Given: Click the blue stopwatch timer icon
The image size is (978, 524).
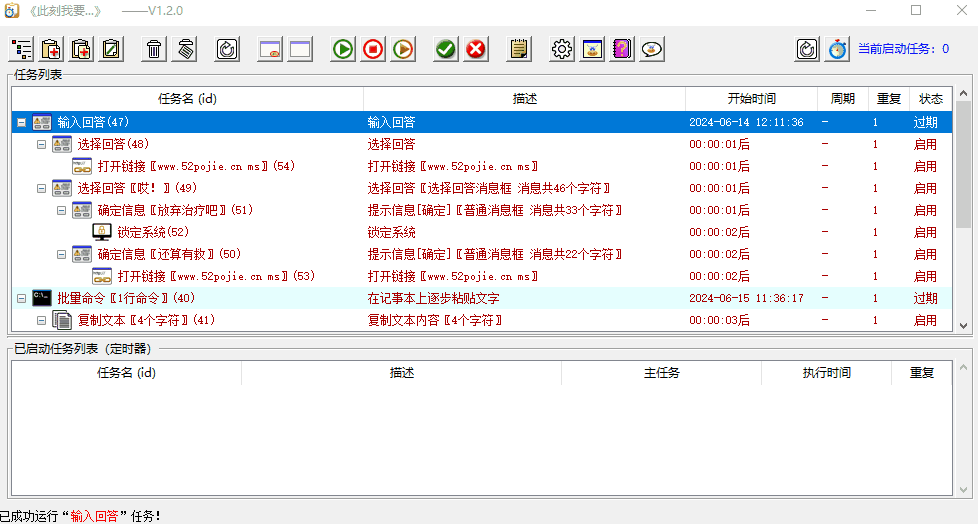Looking at the screenshot, I should [x=837, y=49].
